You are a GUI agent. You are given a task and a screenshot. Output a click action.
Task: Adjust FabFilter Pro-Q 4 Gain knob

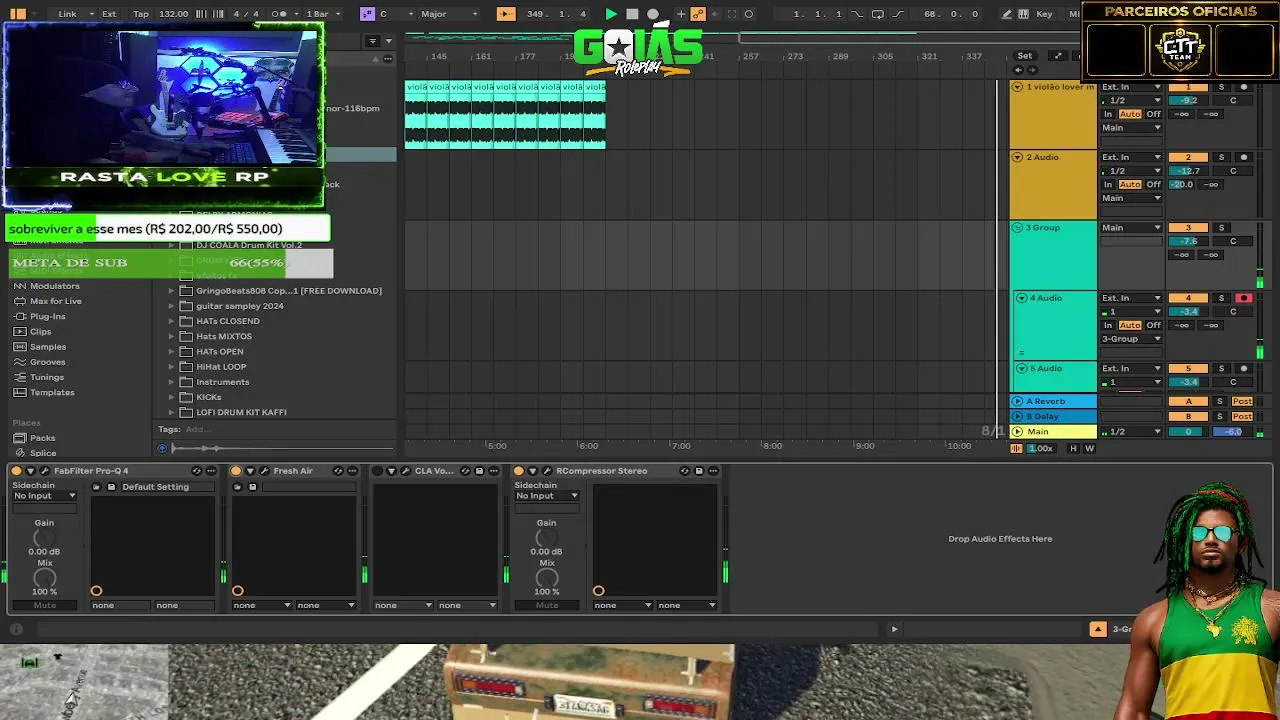pyautogui.click(x=44, y=538)
